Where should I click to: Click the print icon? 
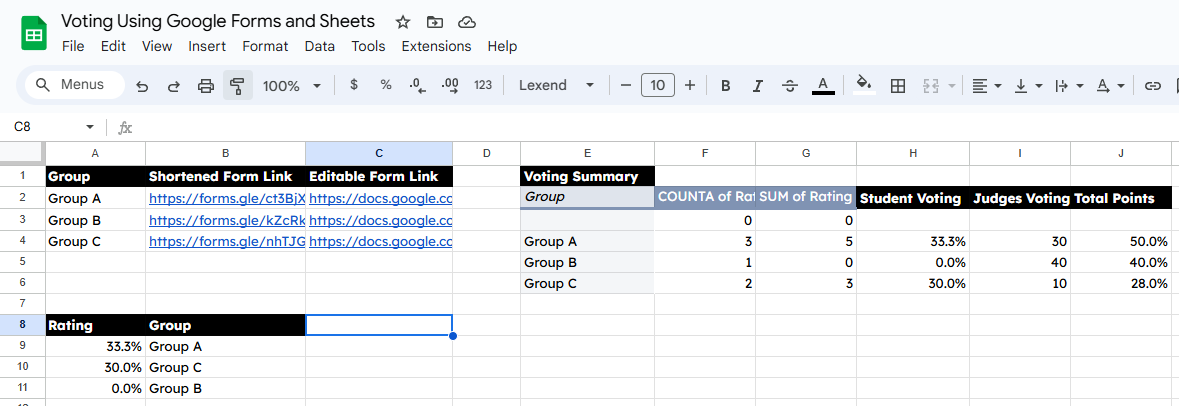click(x=206, y=86)
